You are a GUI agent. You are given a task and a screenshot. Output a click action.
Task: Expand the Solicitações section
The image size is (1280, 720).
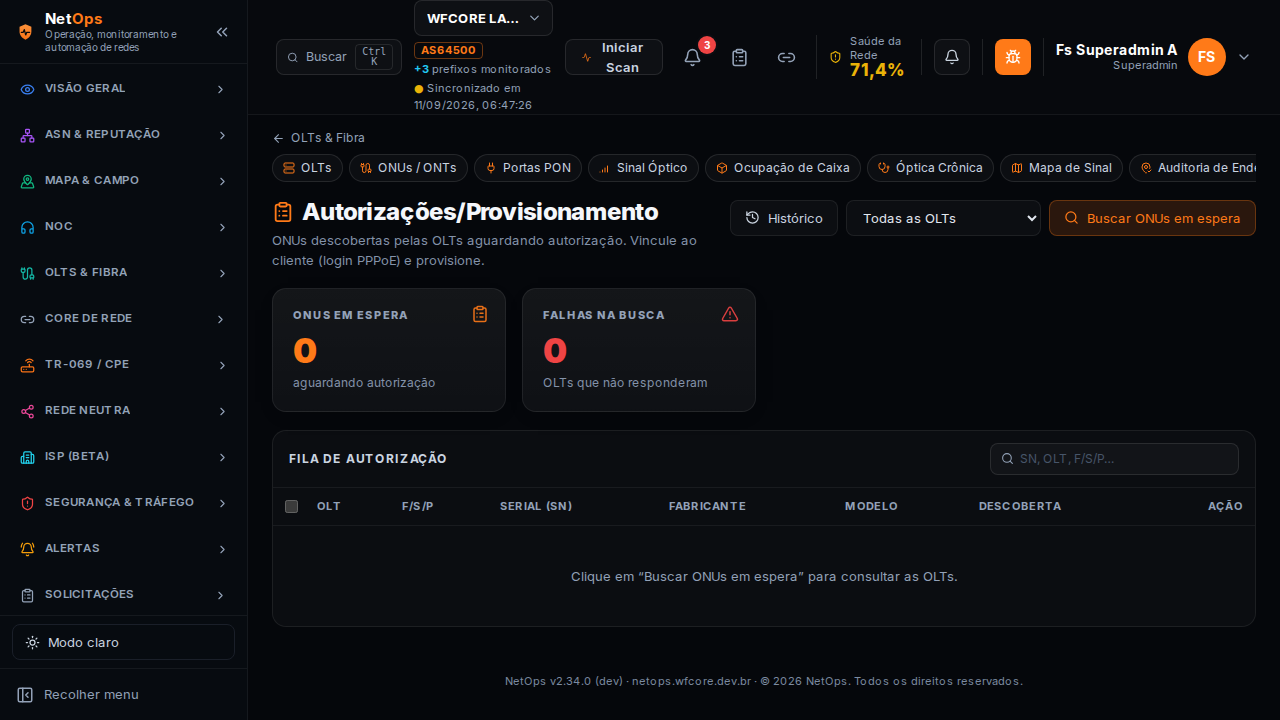click(x=123, y=595)
